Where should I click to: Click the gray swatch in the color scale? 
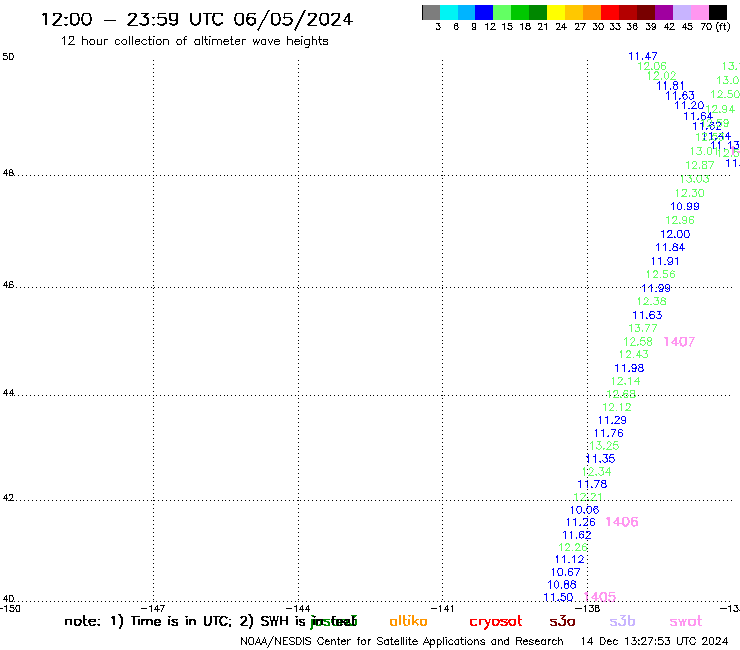pos(431,12)
